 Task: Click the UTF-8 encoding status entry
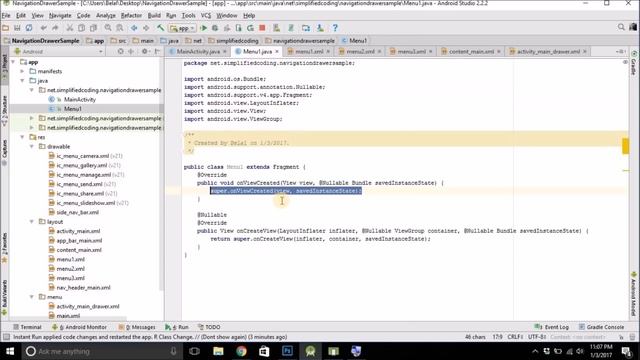(537, 337)
